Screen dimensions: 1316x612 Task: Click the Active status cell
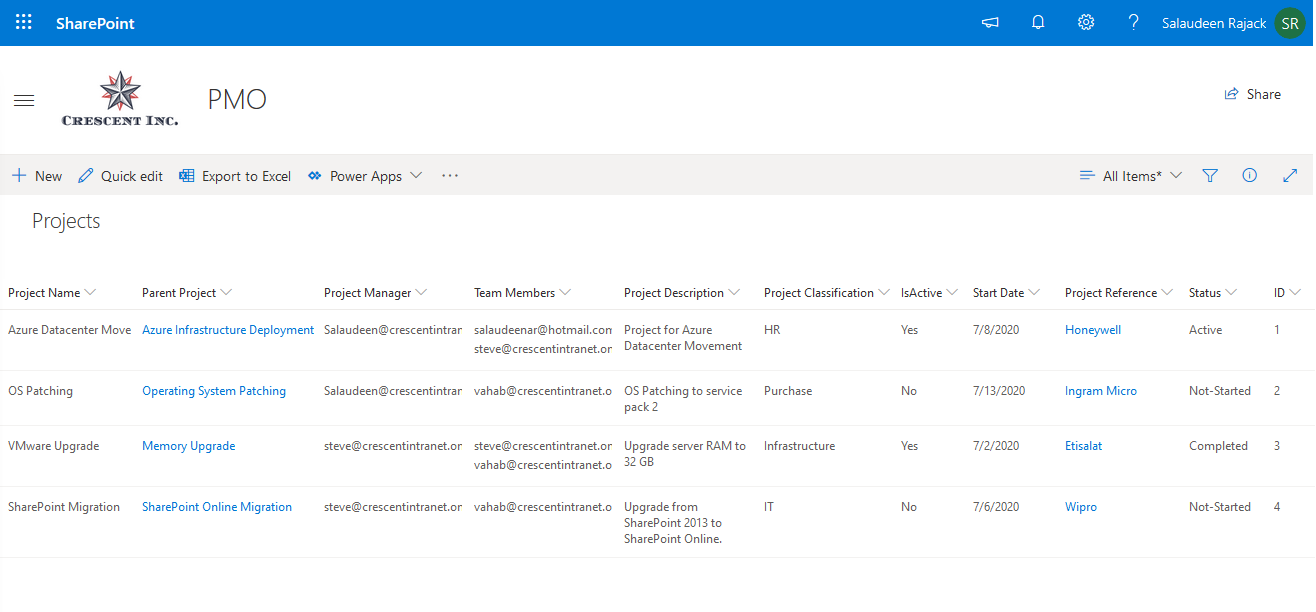click(1206, 330)
